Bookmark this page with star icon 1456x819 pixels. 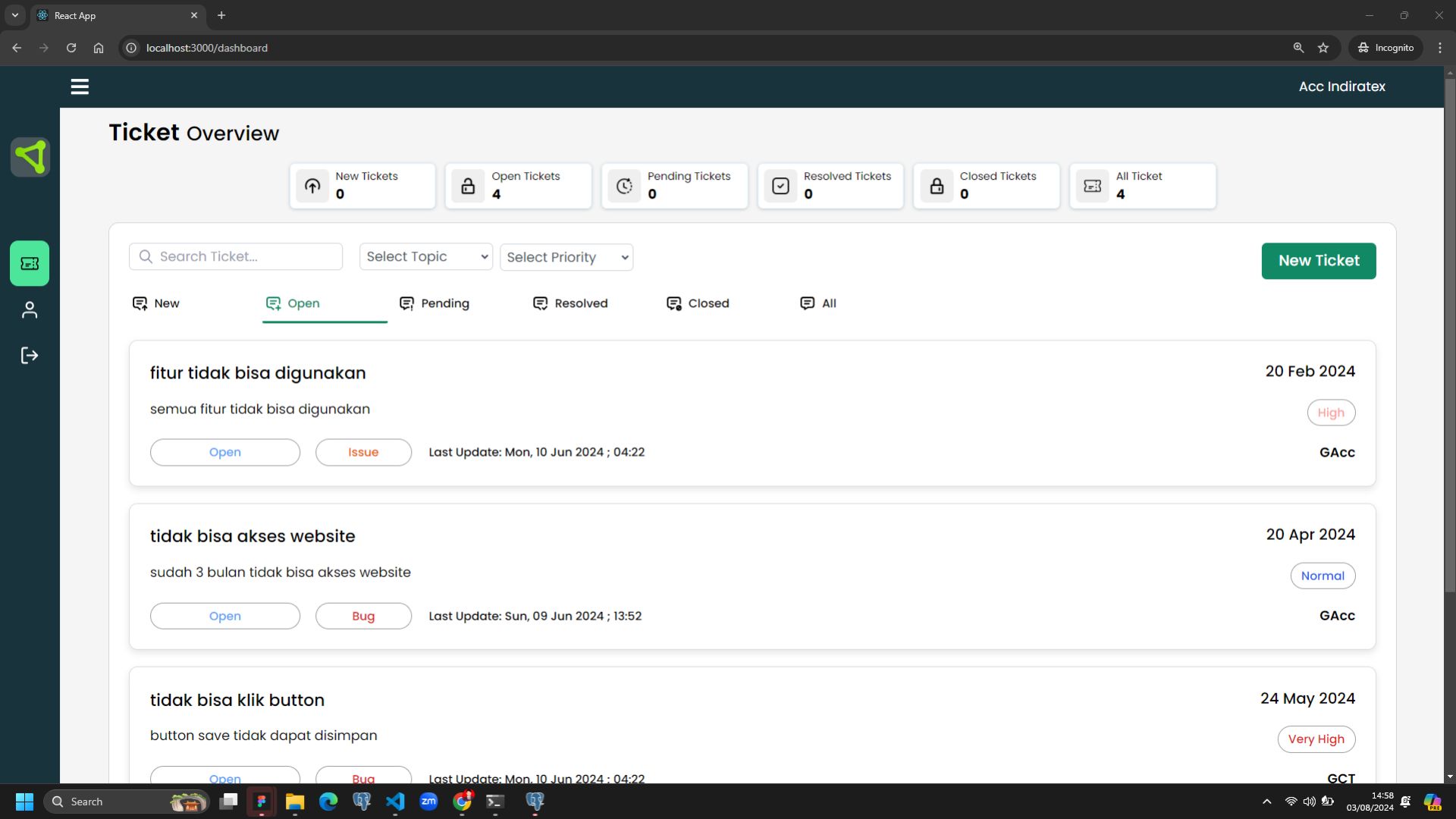(1323, 48)
